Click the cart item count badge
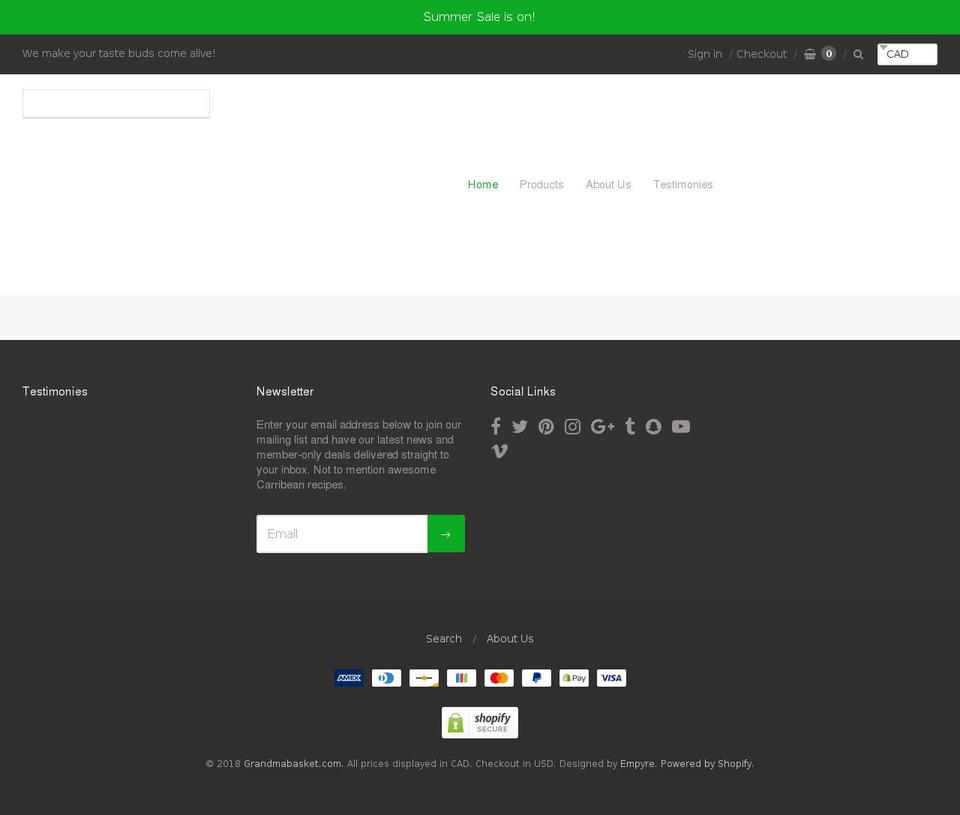The image size is (960, 815). [x=828, y=54]
